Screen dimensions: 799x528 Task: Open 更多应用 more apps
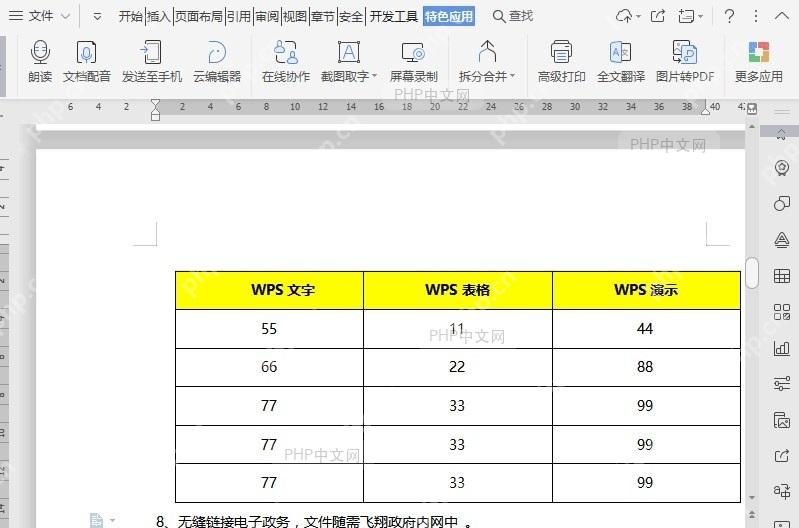(x=759, y=62)
